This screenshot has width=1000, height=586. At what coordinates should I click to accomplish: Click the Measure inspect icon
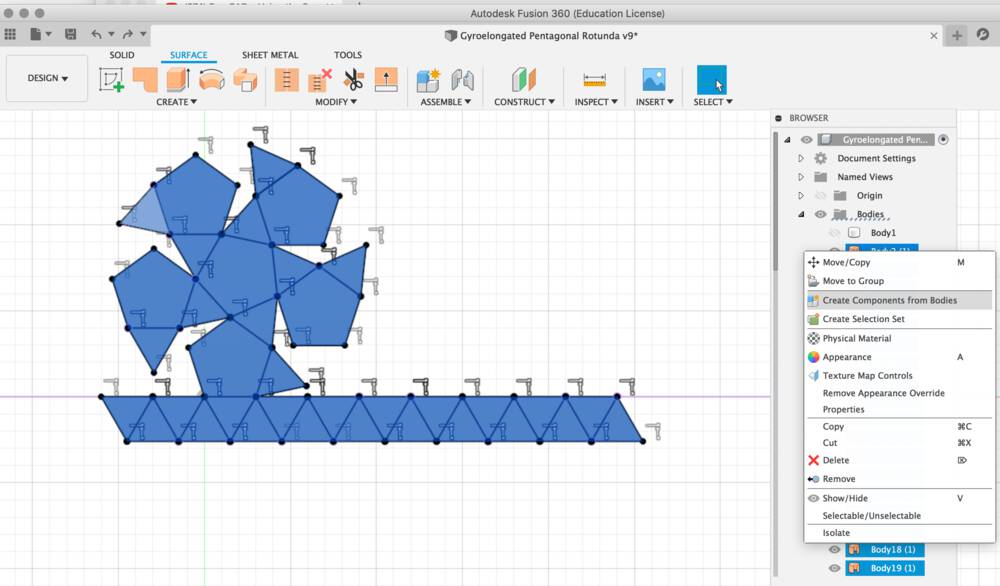pos(595,80)
